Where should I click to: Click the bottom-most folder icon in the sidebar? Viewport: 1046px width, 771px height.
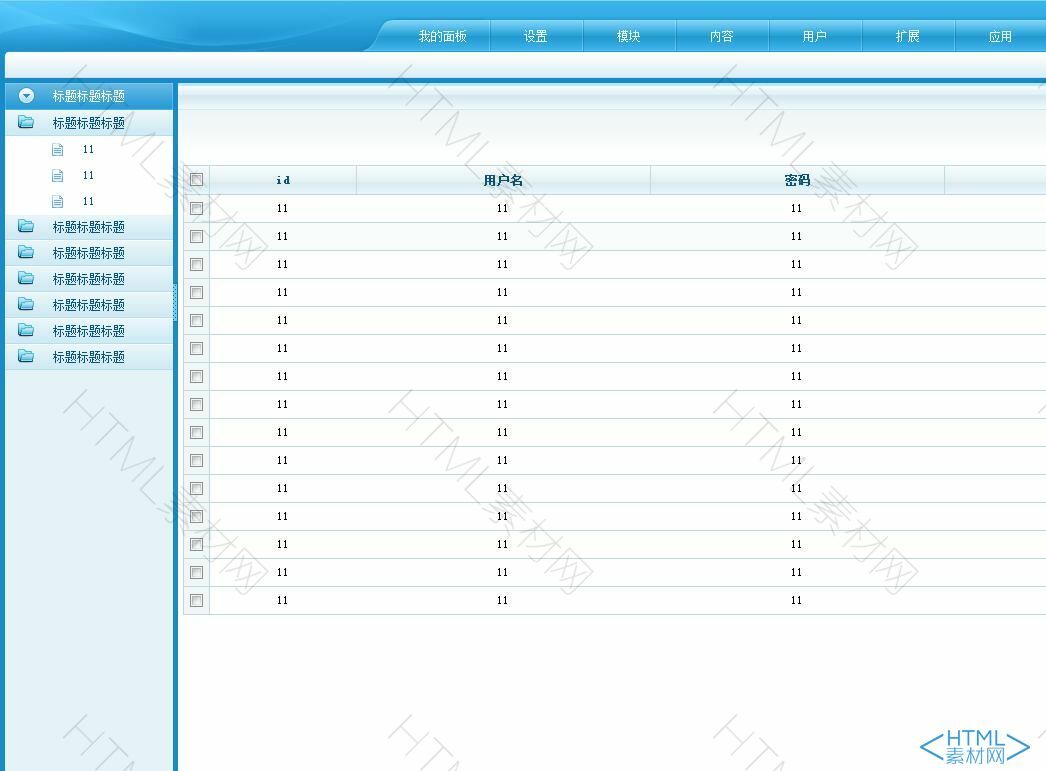(x=26, y=356)
